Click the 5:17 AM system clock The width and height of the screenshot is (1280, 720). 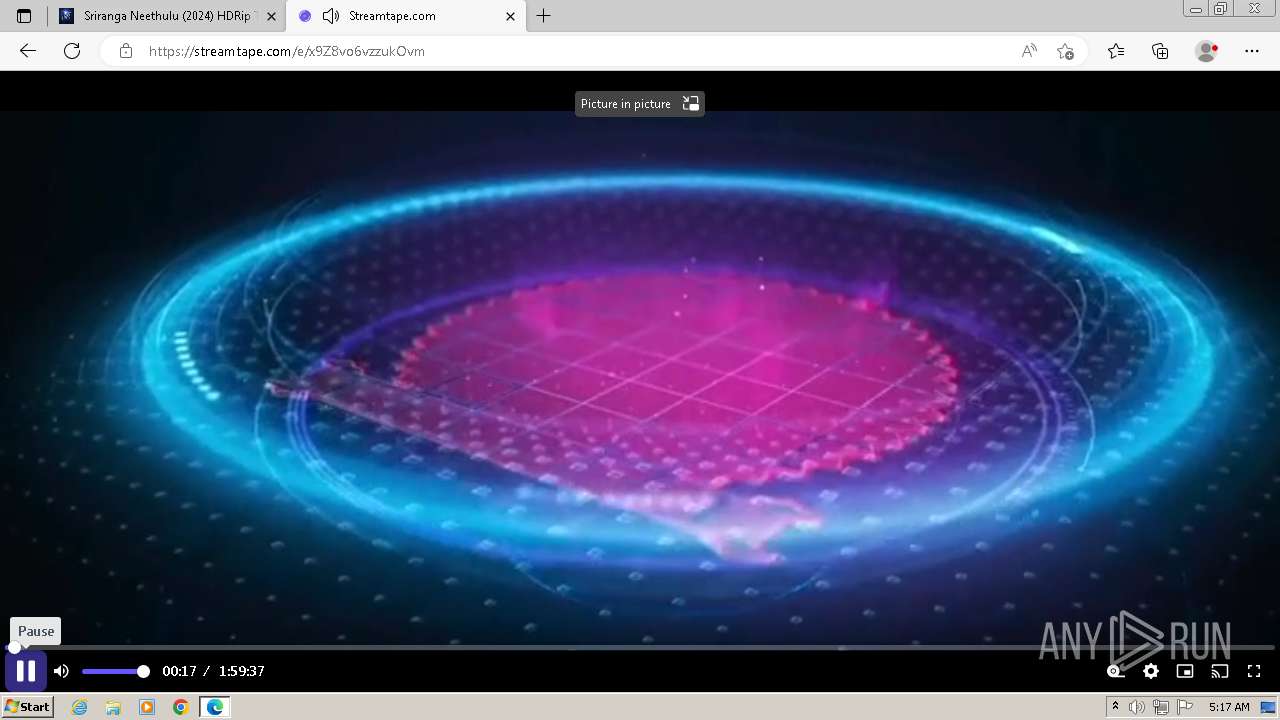1229,707
